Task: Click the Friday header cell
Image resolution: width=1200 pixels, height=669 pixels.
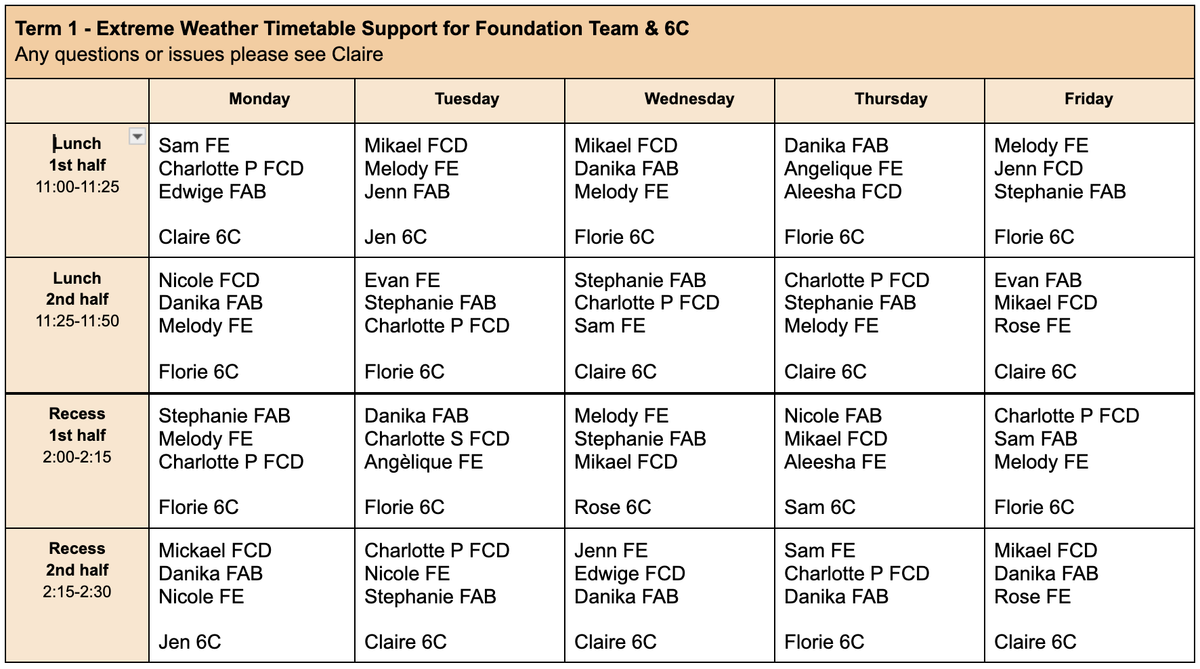Action: [1088, 99]
